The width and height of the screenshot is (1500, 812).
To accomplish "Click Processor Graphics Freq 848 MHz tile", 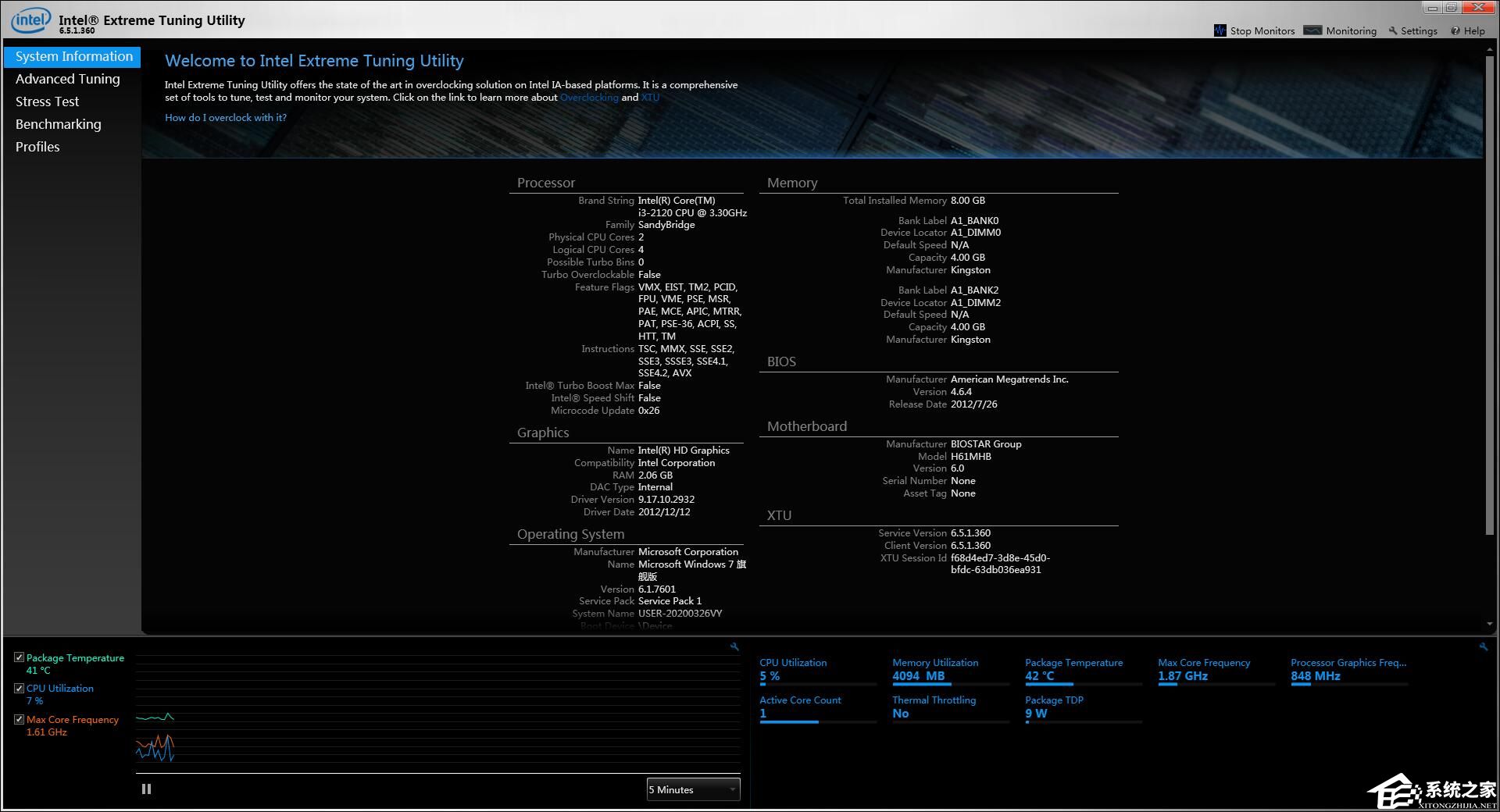I will pyautogui.click(x=1349, y=671).
